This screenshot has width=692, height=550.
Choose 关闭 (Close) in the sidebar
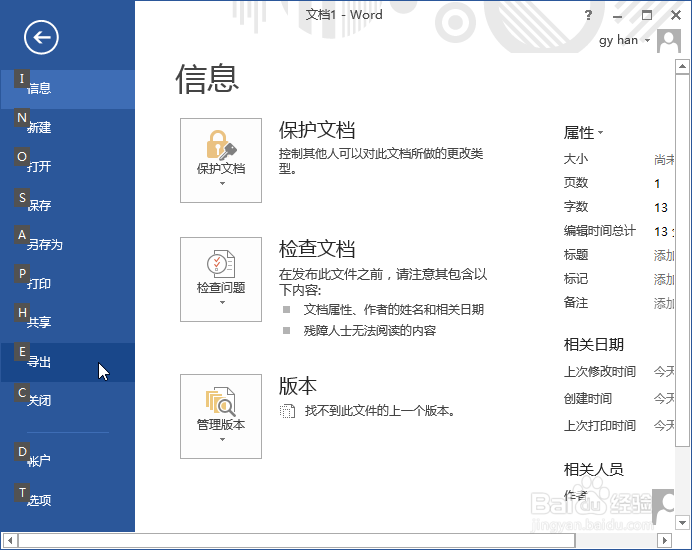coord(68,401)
